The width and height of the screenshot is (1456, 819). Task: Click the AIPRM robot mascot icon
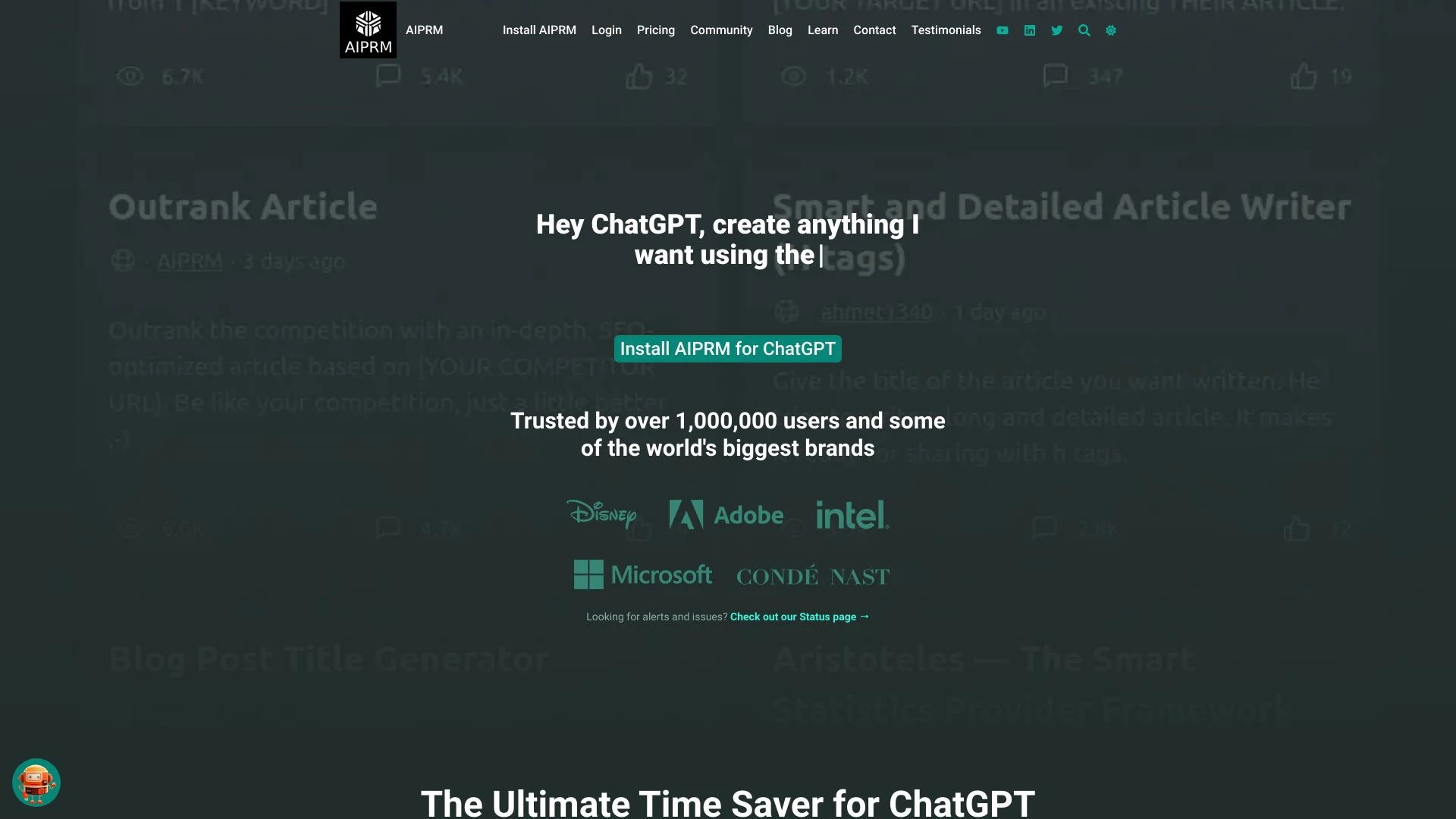click(x=36, y=782)
